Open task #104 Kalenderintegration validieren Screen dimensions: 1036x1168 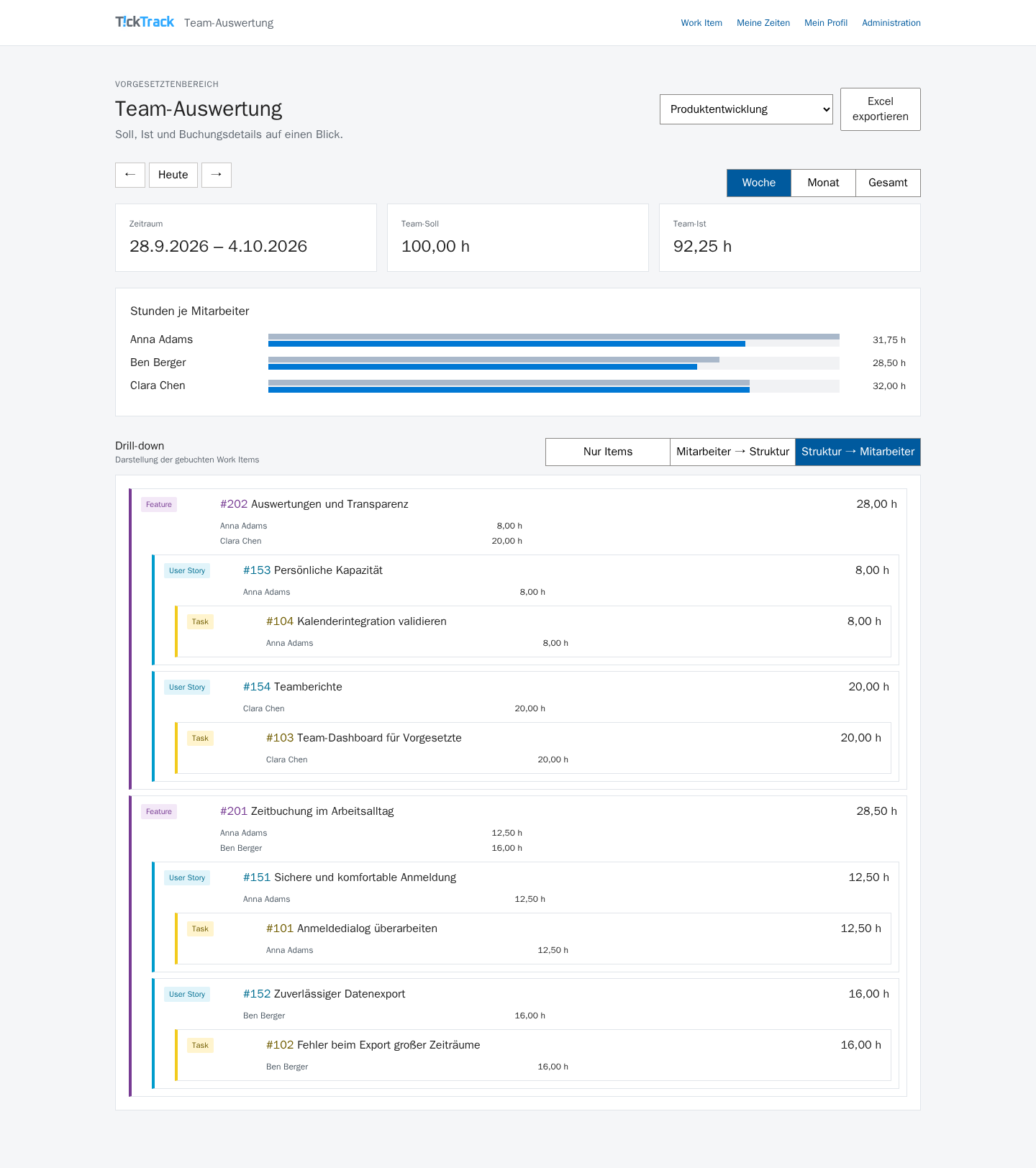356,621
